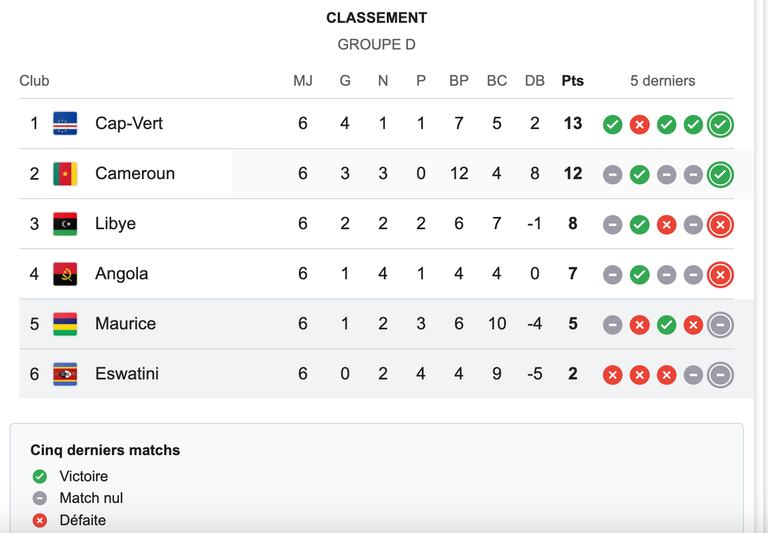The width and height of the screenshot is (768, 533).
Task: Click Eswatini's first red defeat icon
Action: pos(612,375)
